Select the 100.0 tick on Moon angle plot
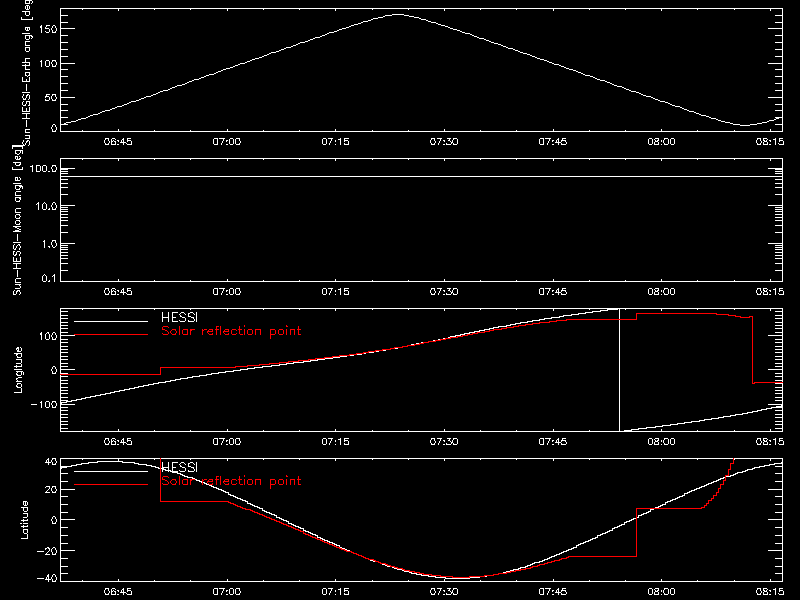The image size is (800, 600). 43,168
